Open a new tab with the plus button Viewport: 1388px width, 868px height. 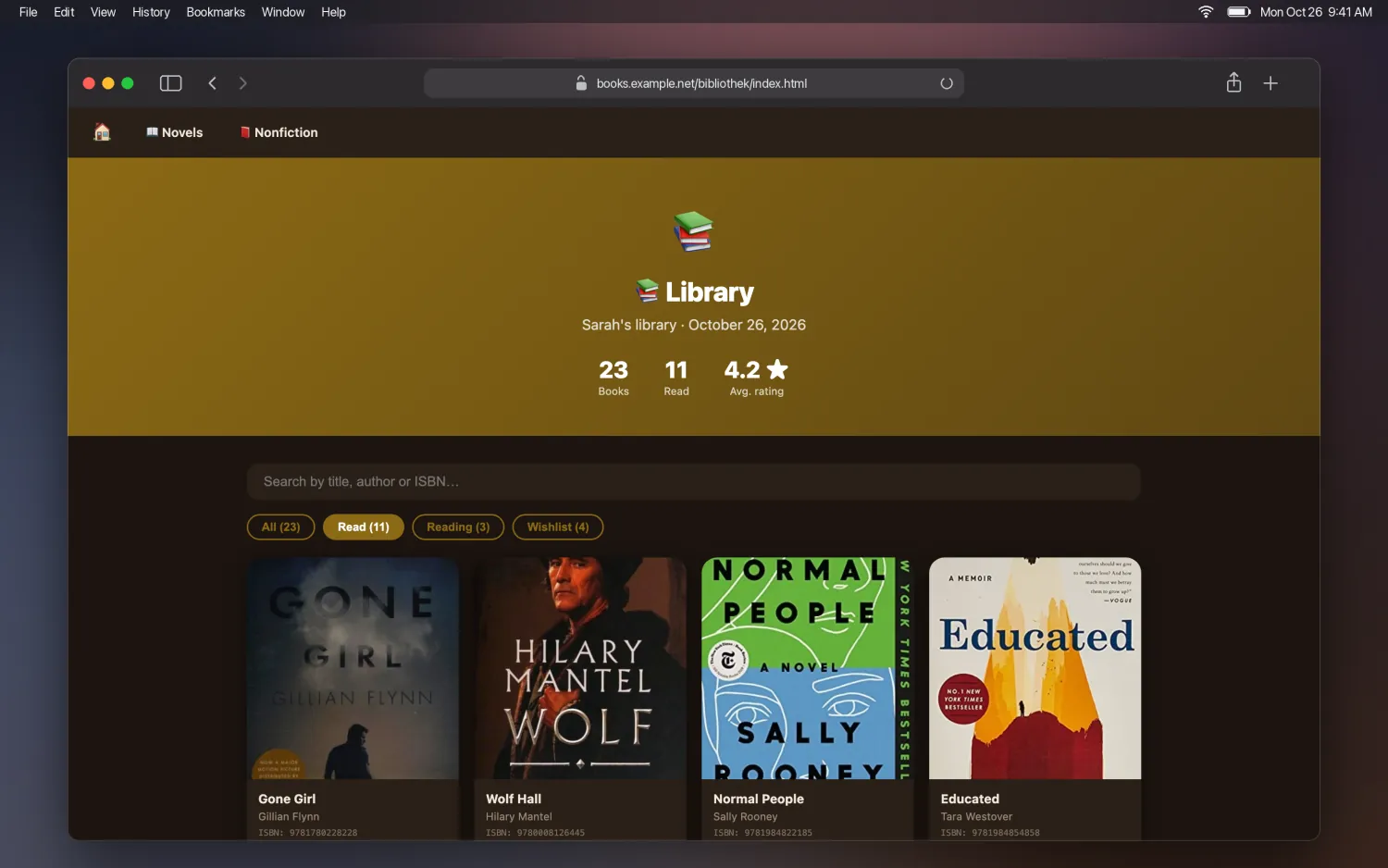tap(1270, 83)
